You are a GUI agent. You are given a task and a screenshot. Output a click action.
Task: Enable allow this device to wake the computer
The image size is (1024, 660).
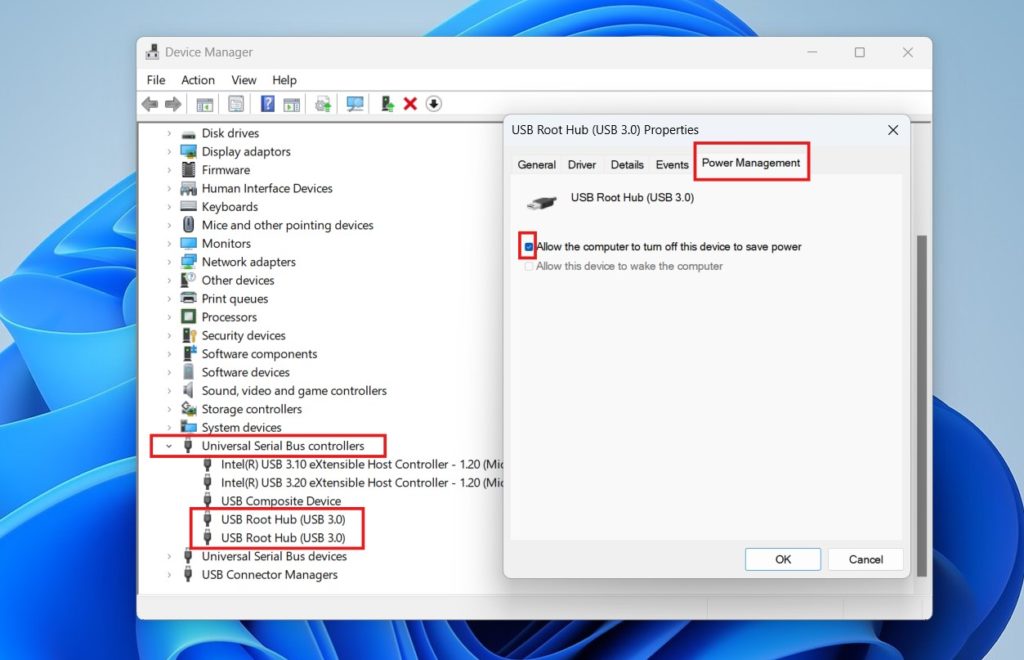[528, 266]
